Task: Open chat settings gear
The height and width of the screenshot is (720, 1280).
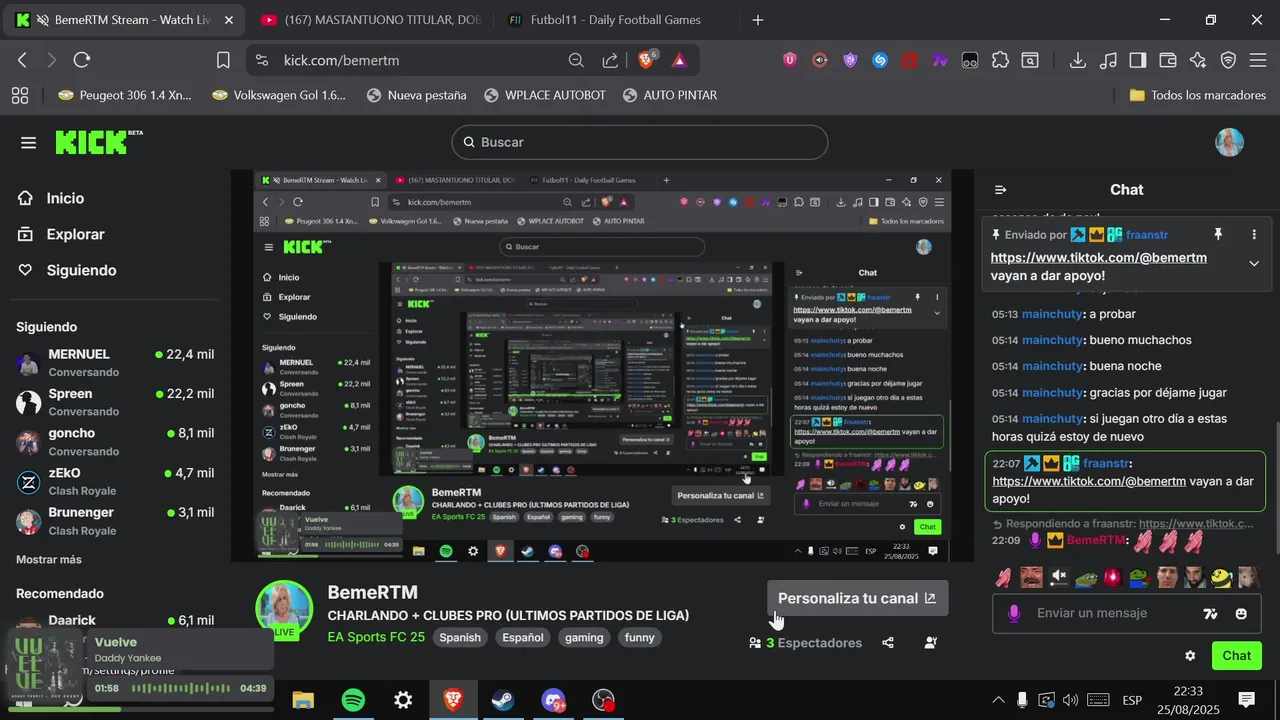Action: tap(1190, 656)
